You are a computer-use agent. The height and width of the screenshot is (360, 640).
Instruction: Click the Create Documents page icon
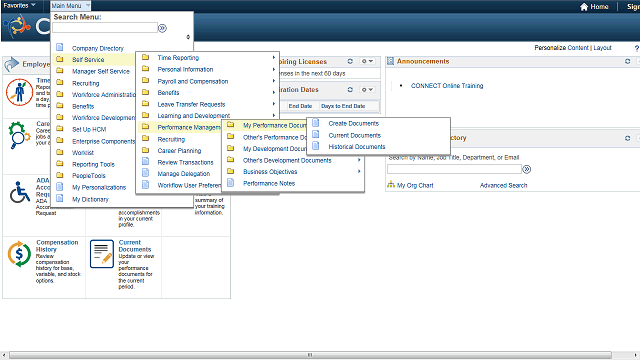tap(316, 122)
